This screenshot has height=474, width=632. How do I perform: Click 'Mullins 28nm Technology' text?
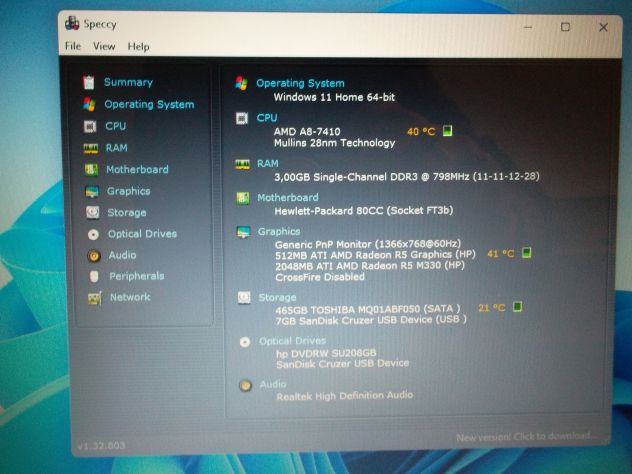pos(335,143)
